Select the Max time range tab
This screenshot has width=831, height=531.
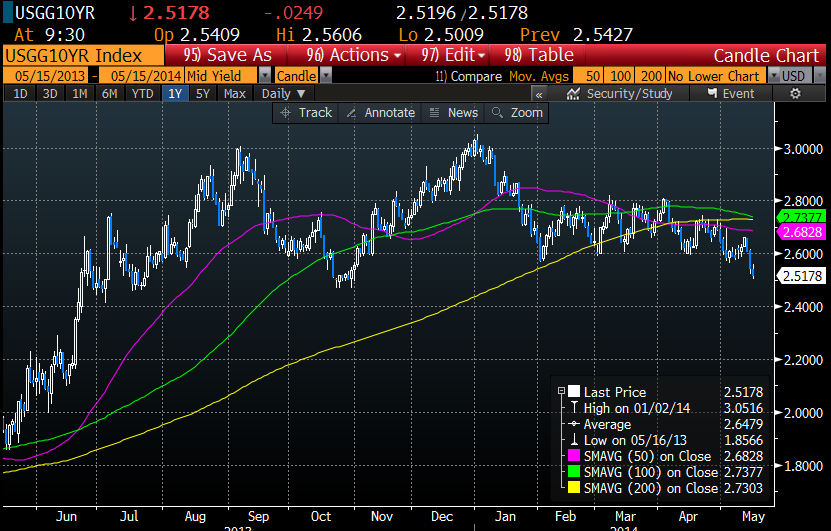point(234,94)
